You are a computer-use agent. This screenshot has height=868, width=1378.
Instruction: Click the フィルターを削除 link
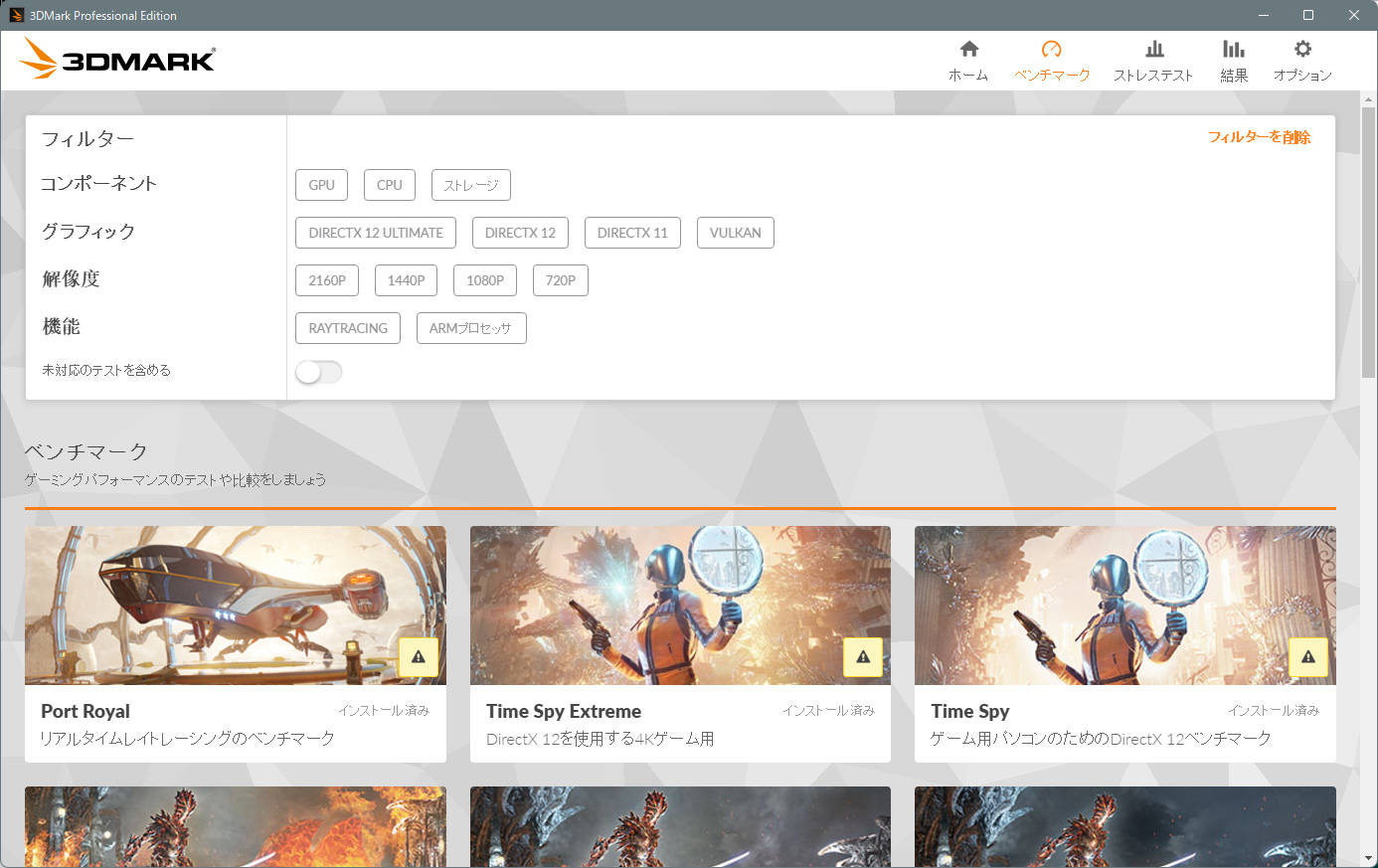pyautogui.click(x=1260, y=137)
